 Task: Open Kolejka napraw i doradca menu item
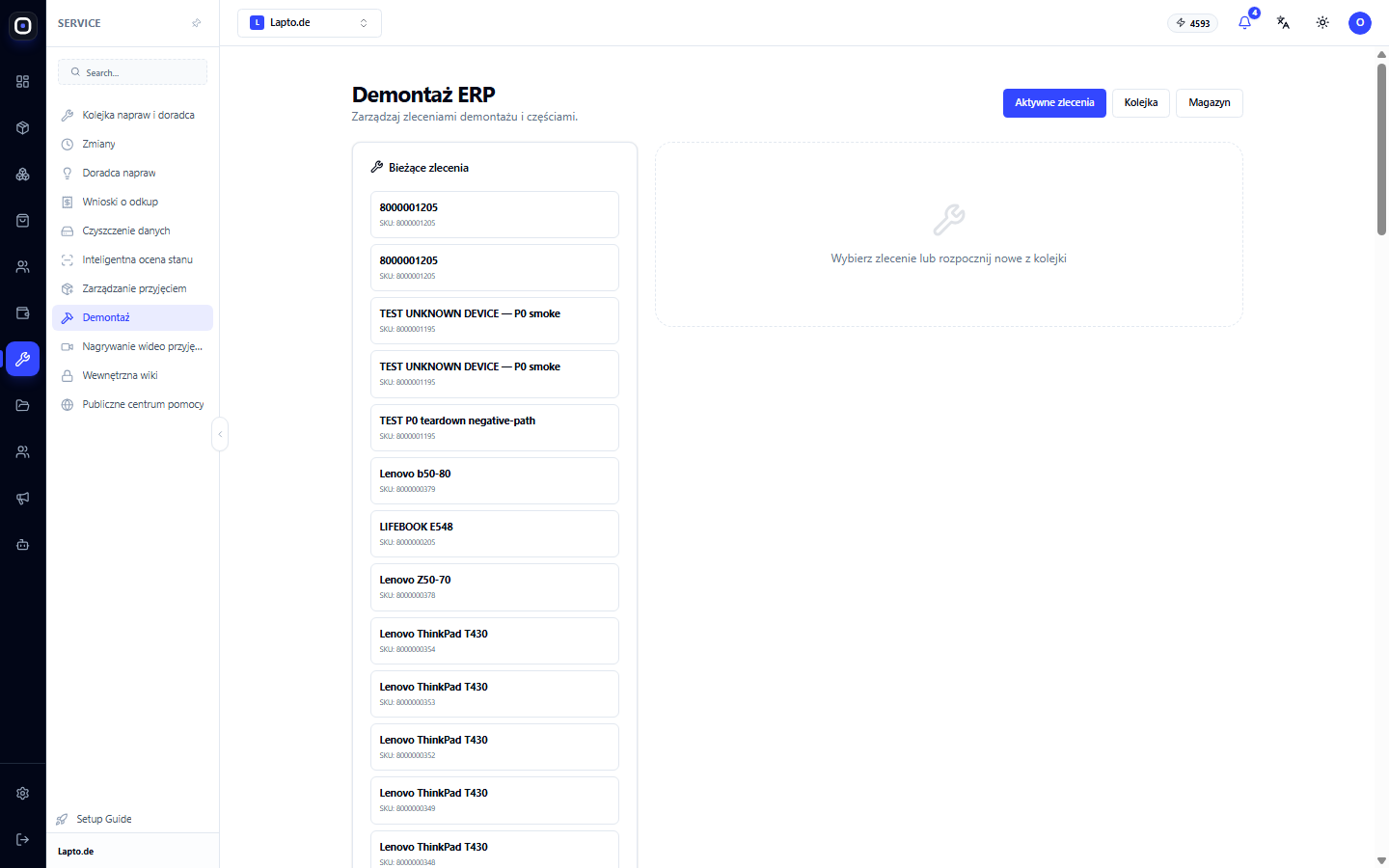tap(133, 115)
